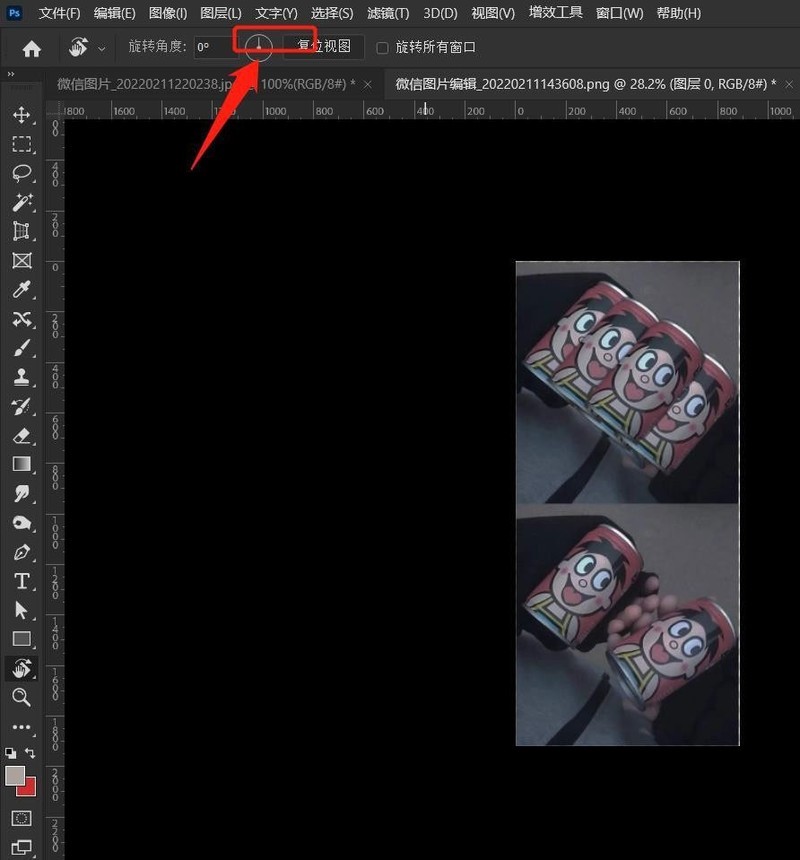The image size is (800, 860).
Task: Open the red background color swatch
Action: point(28,787)
